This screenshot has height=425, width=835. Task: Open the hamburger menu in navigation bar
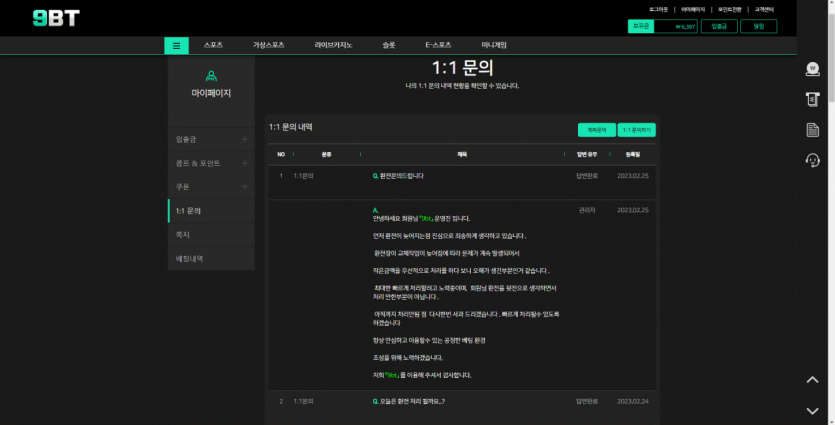176,45
